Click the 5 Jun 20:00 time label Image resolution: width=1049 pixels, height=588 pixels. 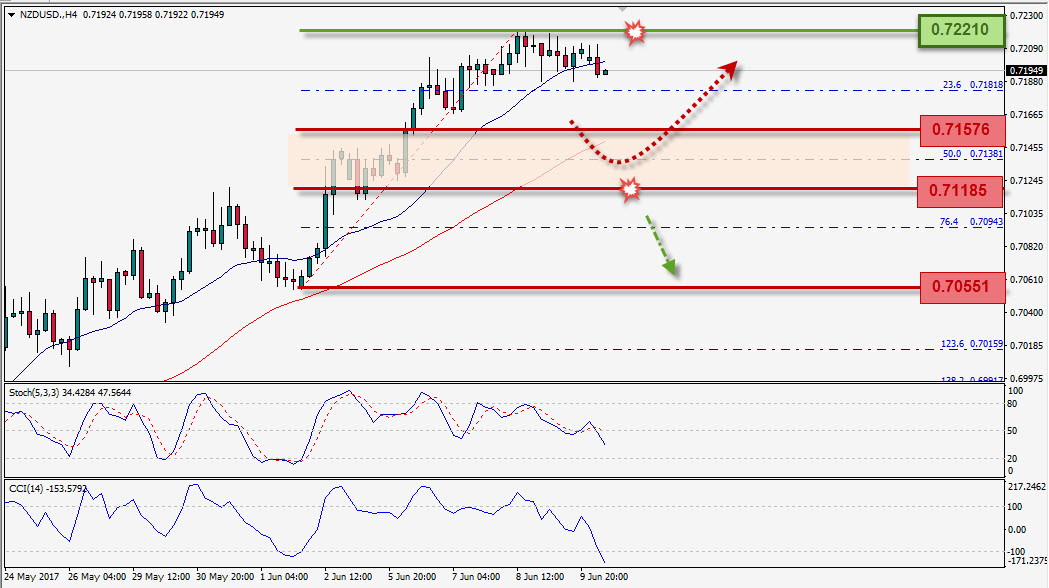(x=412, y=577)
